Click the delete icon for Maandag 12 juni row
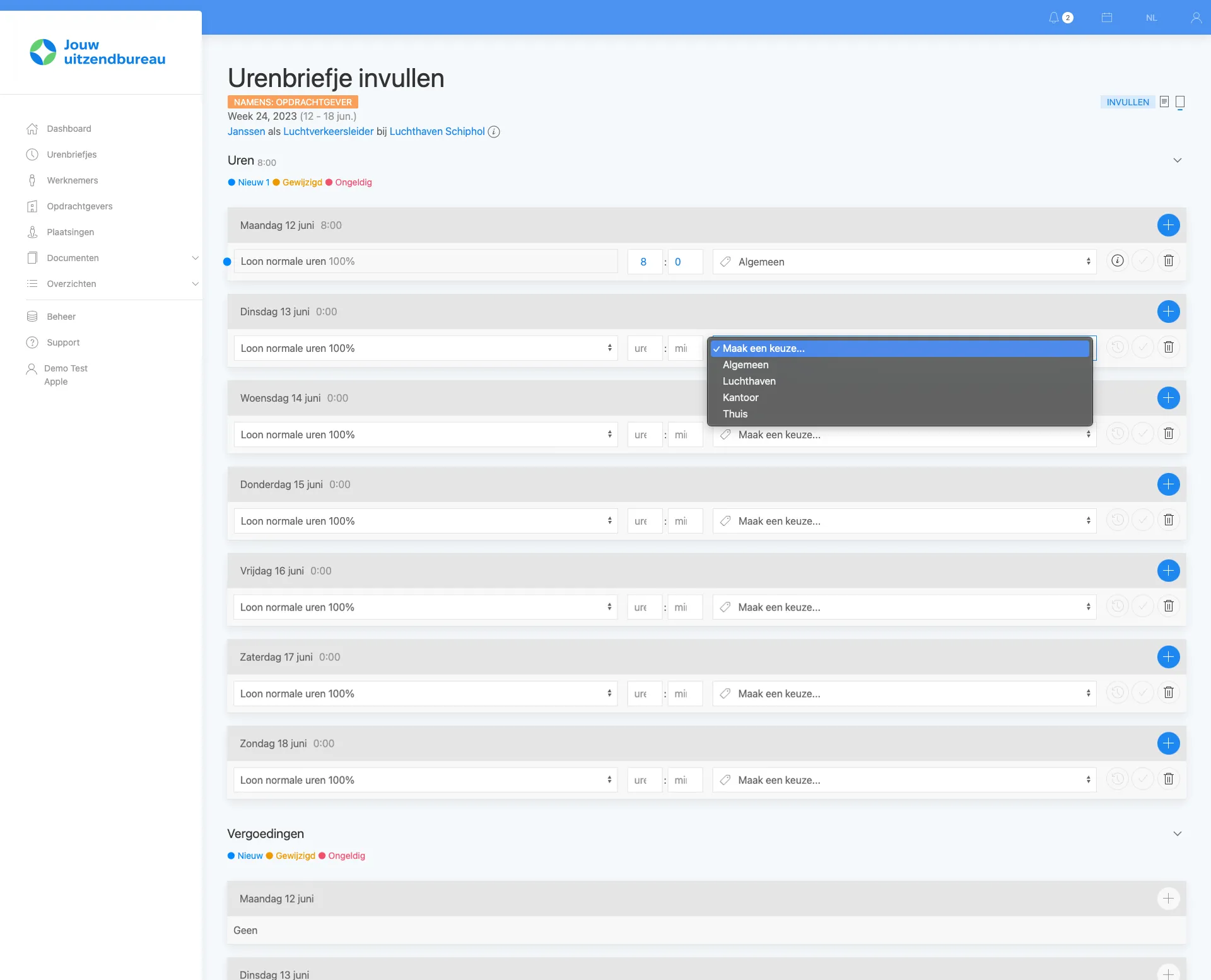 1168,261
